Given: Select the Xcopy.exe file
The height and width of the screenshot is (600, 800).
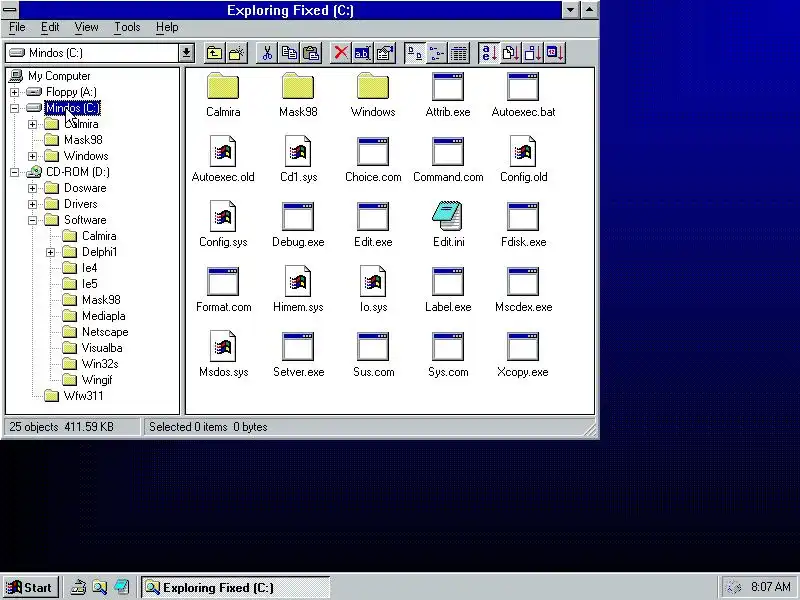Looking at the screenshot, I should [x=523, y=354].
